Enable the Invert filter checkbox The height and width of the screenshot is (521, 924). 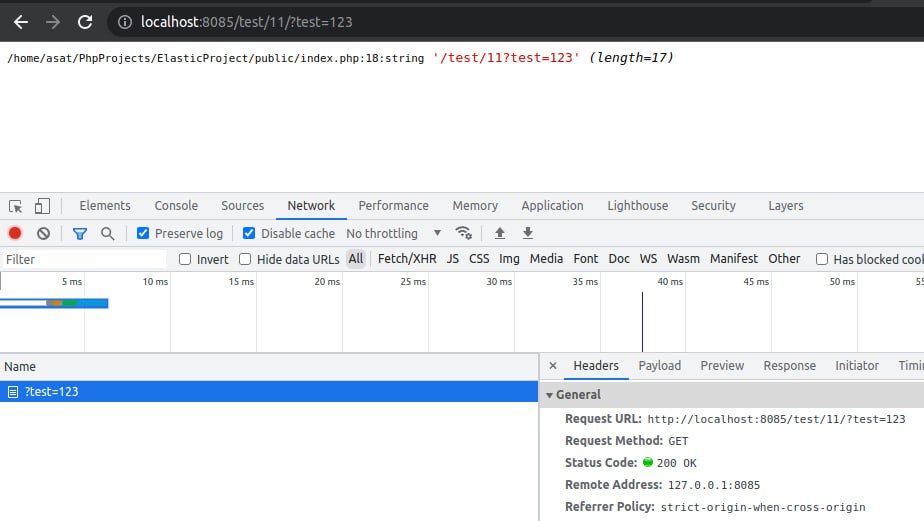pos(185,259)
